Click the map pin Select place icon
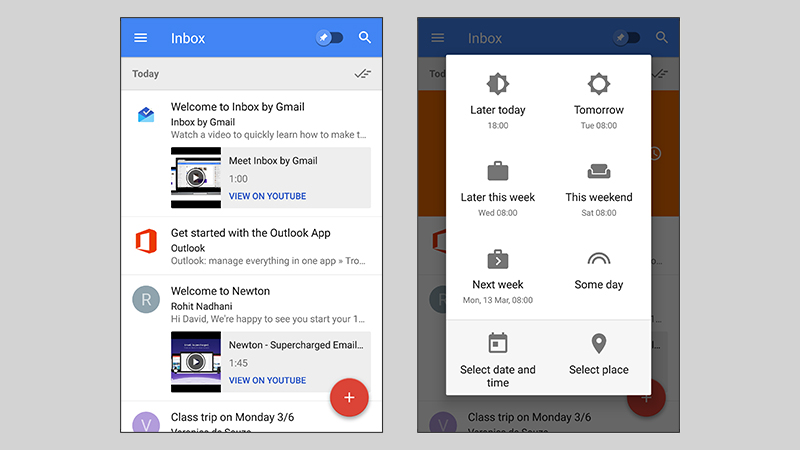Screen dimensions: 800x450 [598, 343]
